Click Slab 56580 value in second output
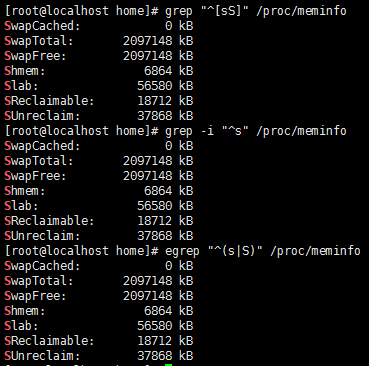 [155, 206]
